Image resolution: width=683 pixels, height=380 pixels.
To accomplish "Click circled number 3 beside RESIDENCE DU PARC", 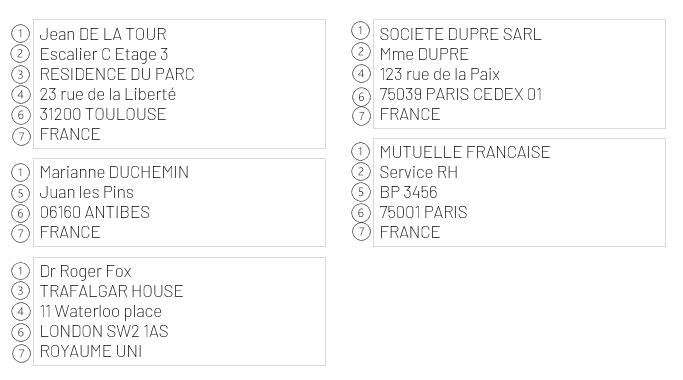I will (x=20, y=74).
